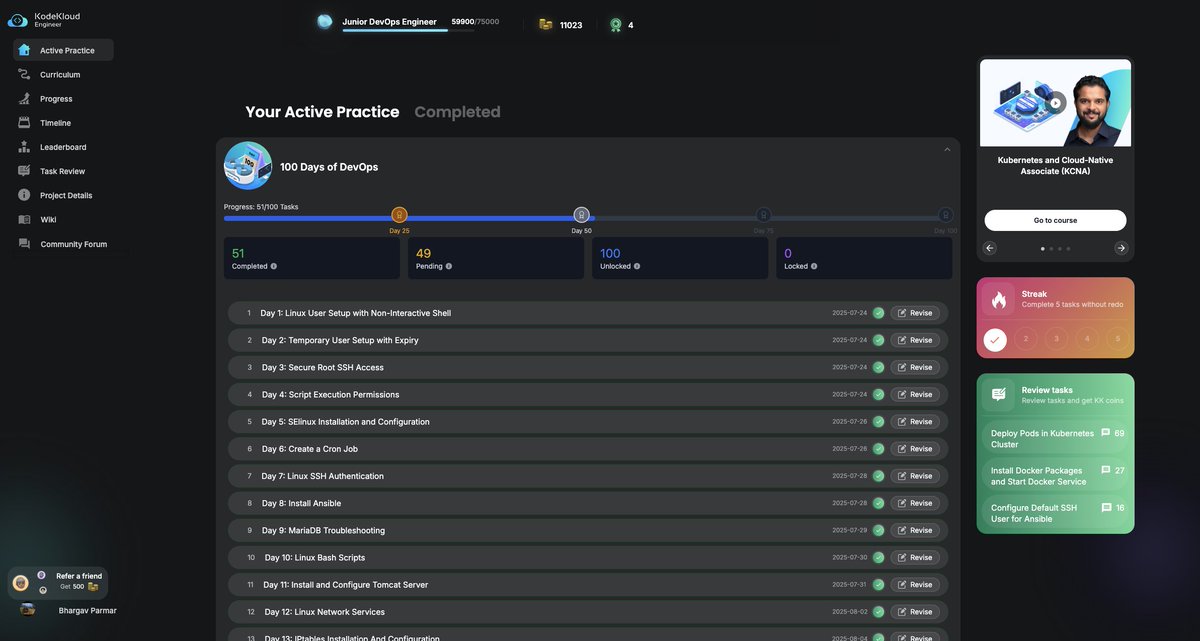Toggle completion status for Day 5 SELinux task
Viewport: 1200px width, 641px height.
click(x=877, y=421)
